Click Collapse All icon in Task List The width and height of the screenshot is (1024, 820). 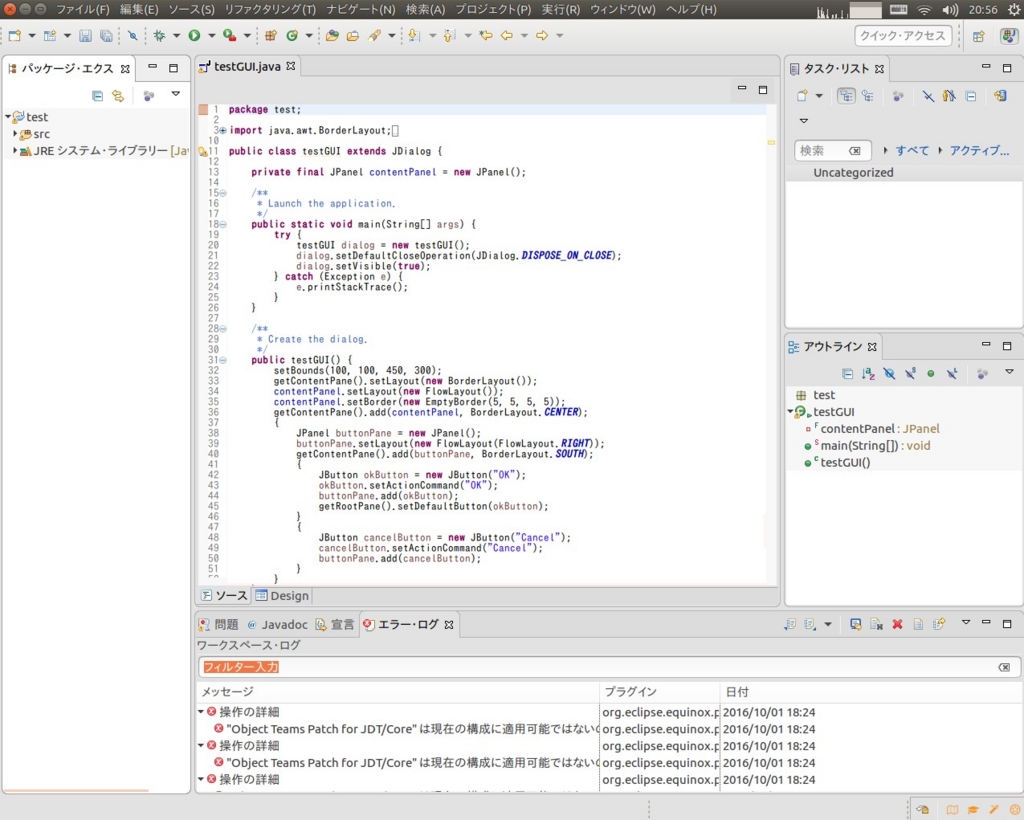coord(971,96)
